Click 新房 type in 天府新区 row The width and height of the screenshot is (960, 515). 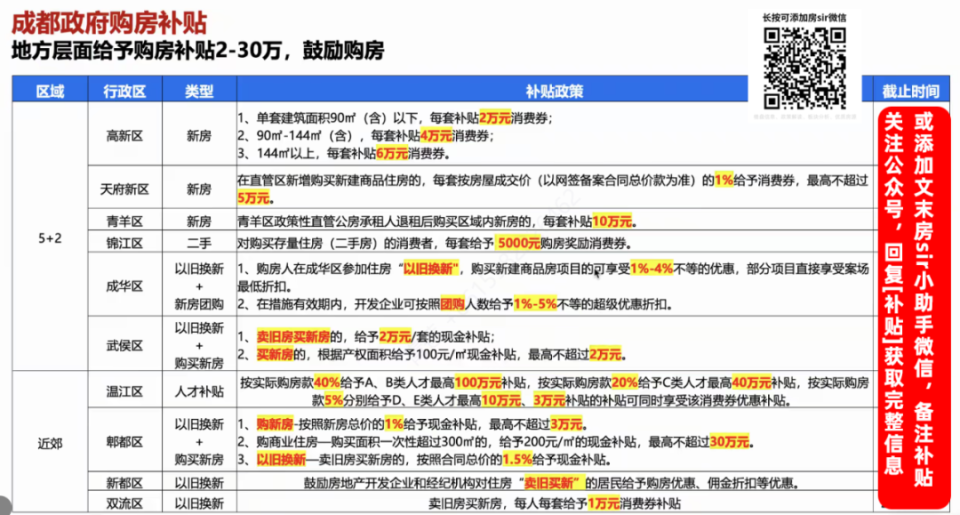199,189
